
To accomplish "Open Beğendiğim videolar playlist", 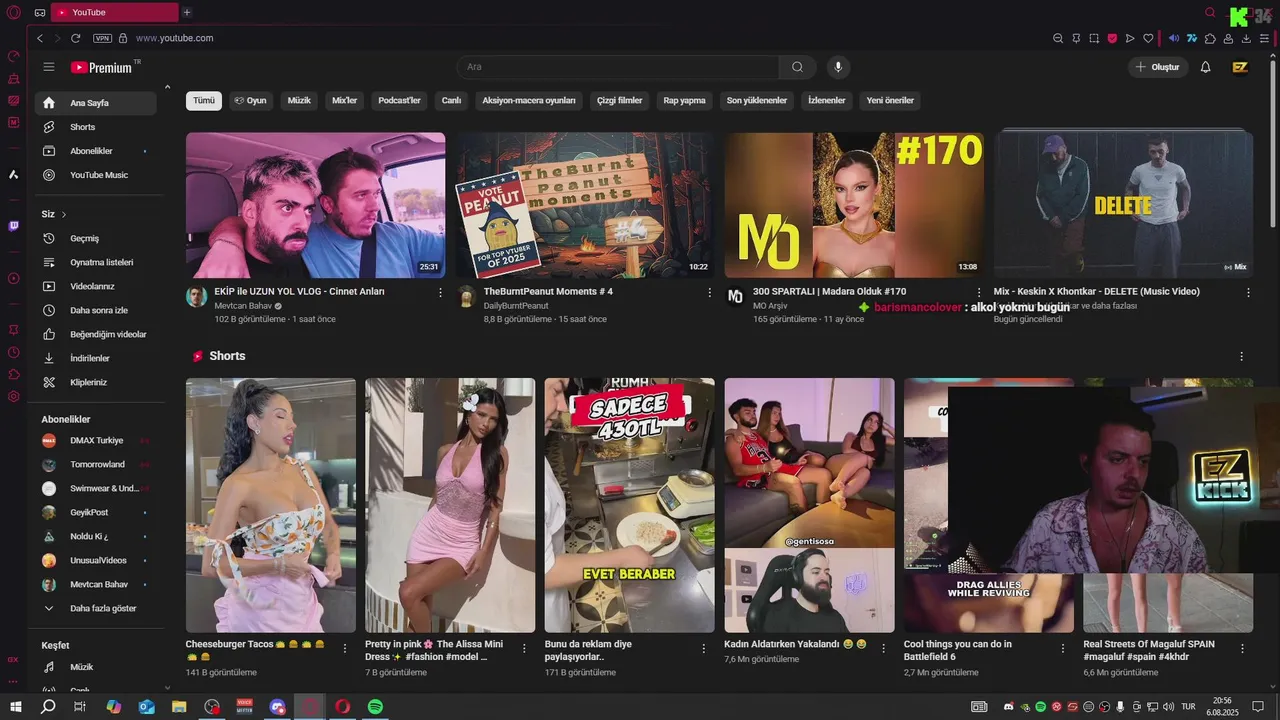I will (x=95, y=334).
